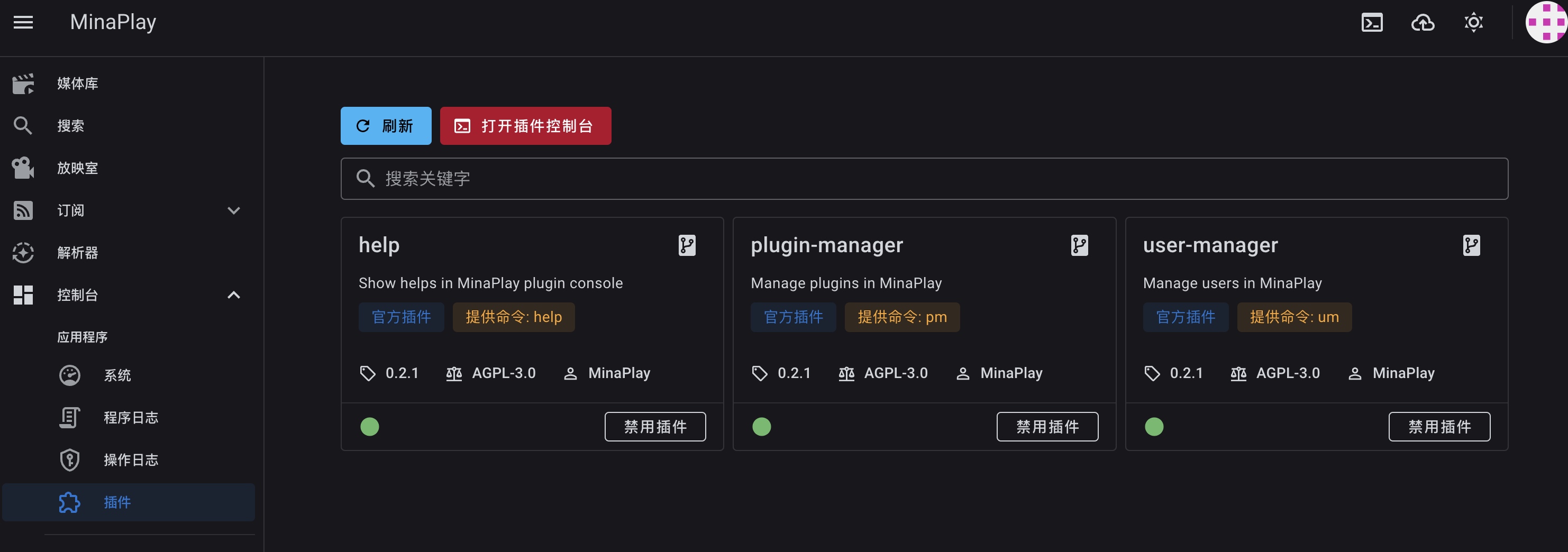This screenshot has height=552, width=1568.
Task: Open the settings gear icon
Action: (1474, 23)
